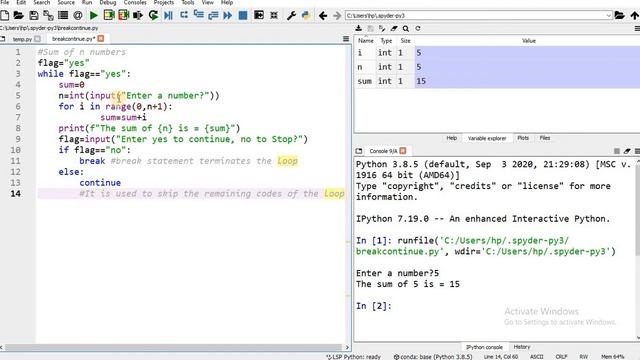The height and width of the screenshot is (360, 640).
Task: Close the breakcontinue.py tab
Action: tap(101, 38)
